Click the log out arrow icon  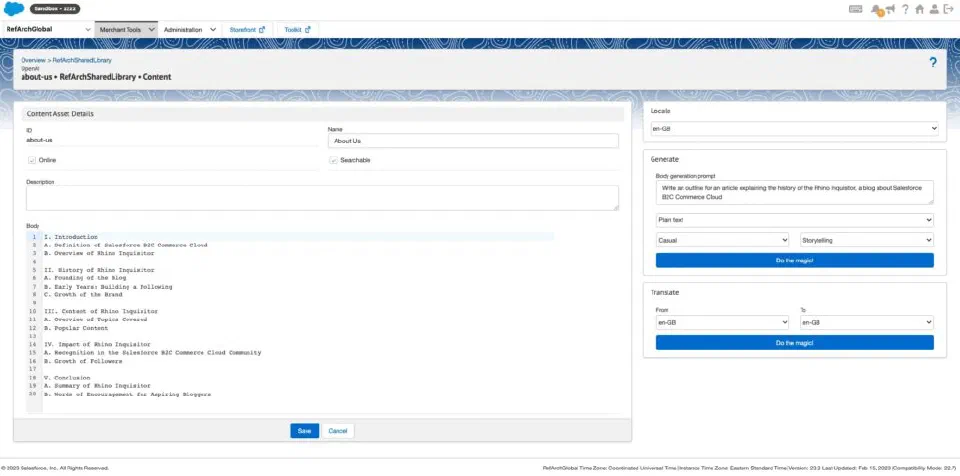(948, 9)
